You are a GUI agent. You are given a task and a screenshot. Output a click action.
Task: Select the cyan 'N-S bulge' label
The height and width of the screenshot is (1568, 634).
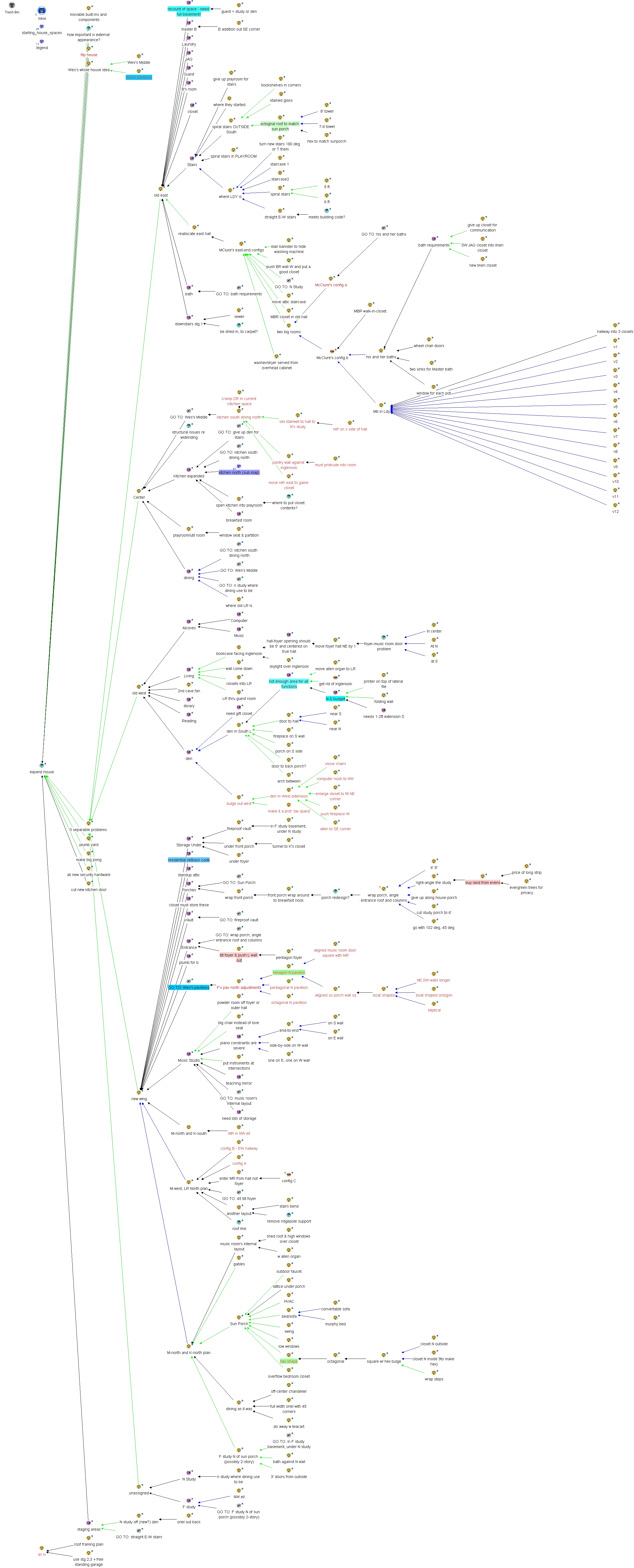(336, 699)
